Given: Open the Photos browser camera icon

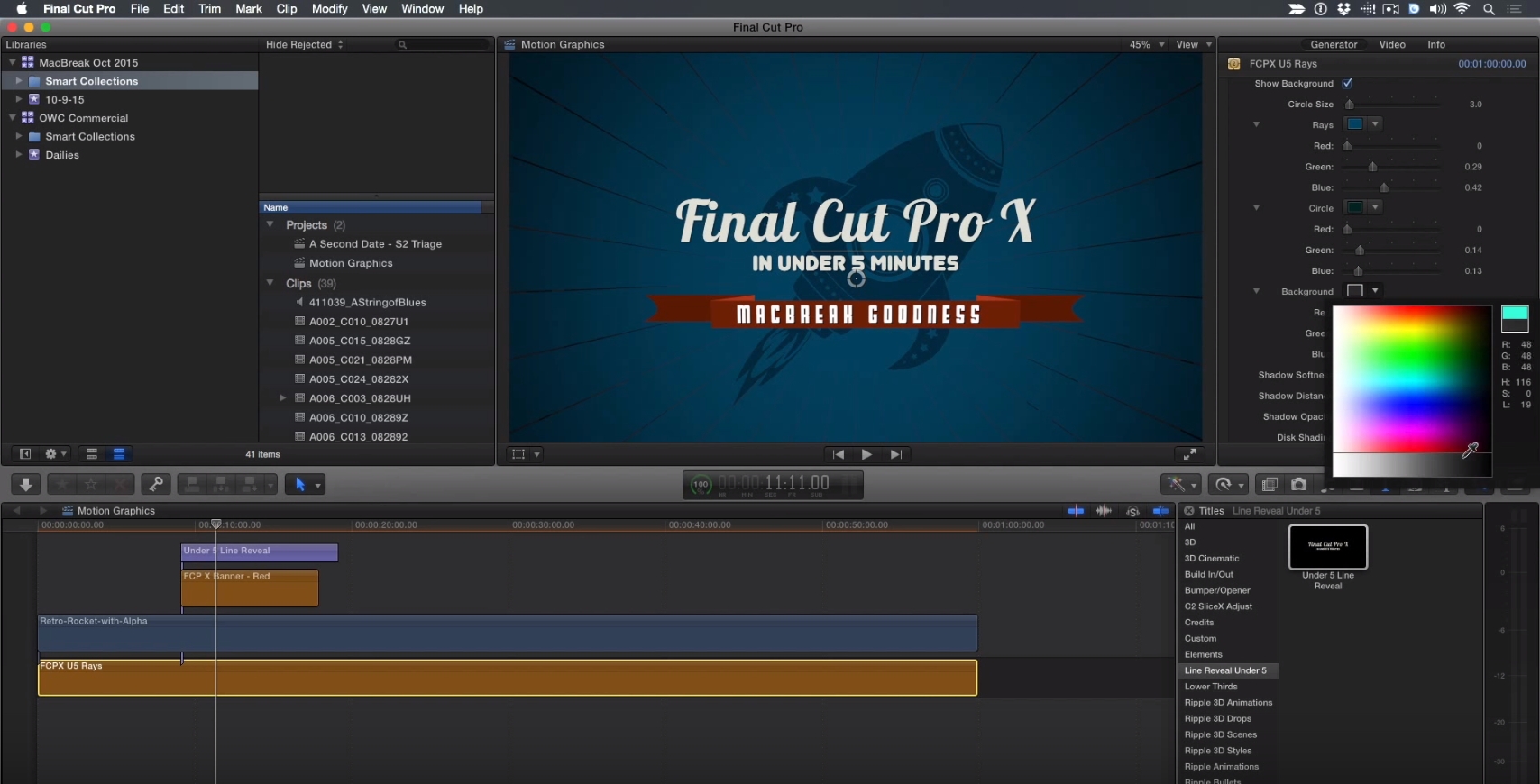Looking at the screenshot, I should [1298, 484].
